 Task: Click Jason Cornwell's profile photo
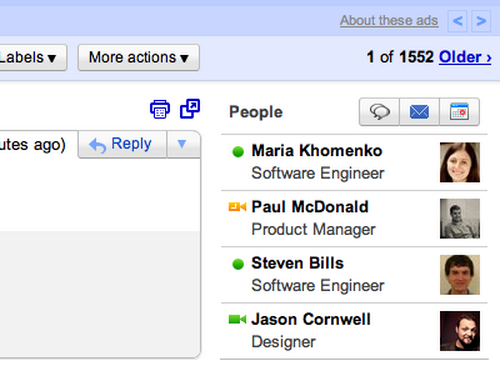pyautogui.click(x=460, y=331)
